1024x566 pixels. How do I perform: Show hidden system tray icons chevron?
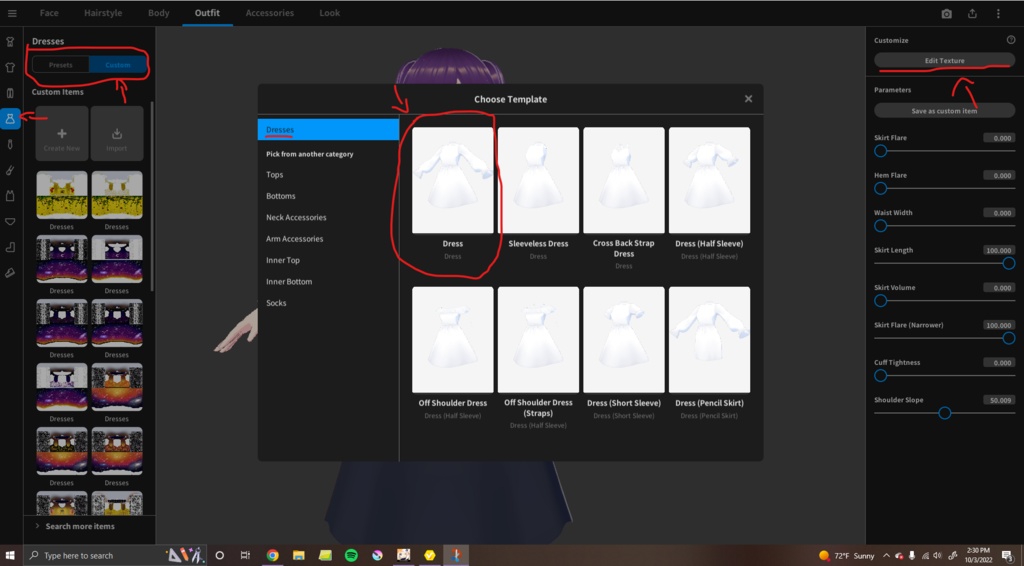886,556
